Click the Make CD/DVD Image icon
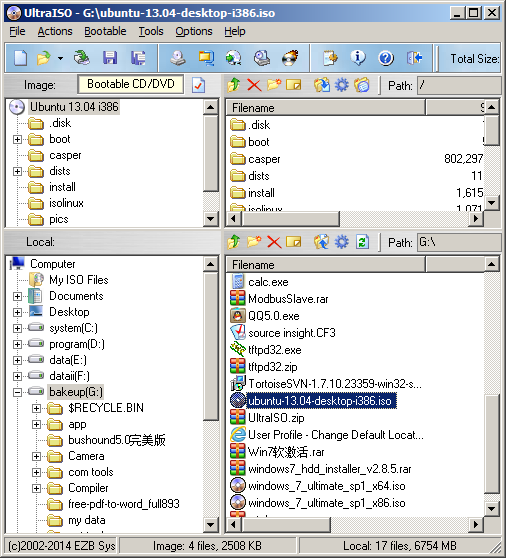This screenshot has height=558, width=506. 178,58
